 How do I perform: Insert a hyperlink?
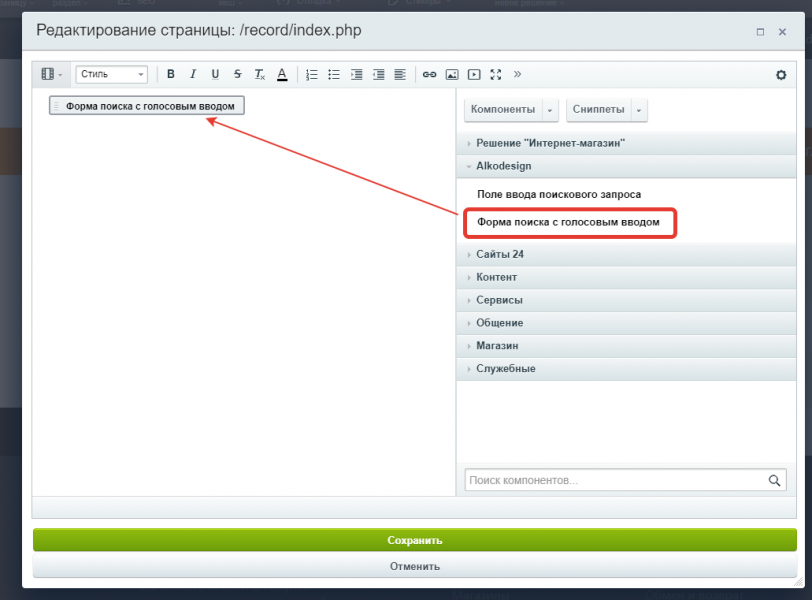429,74
